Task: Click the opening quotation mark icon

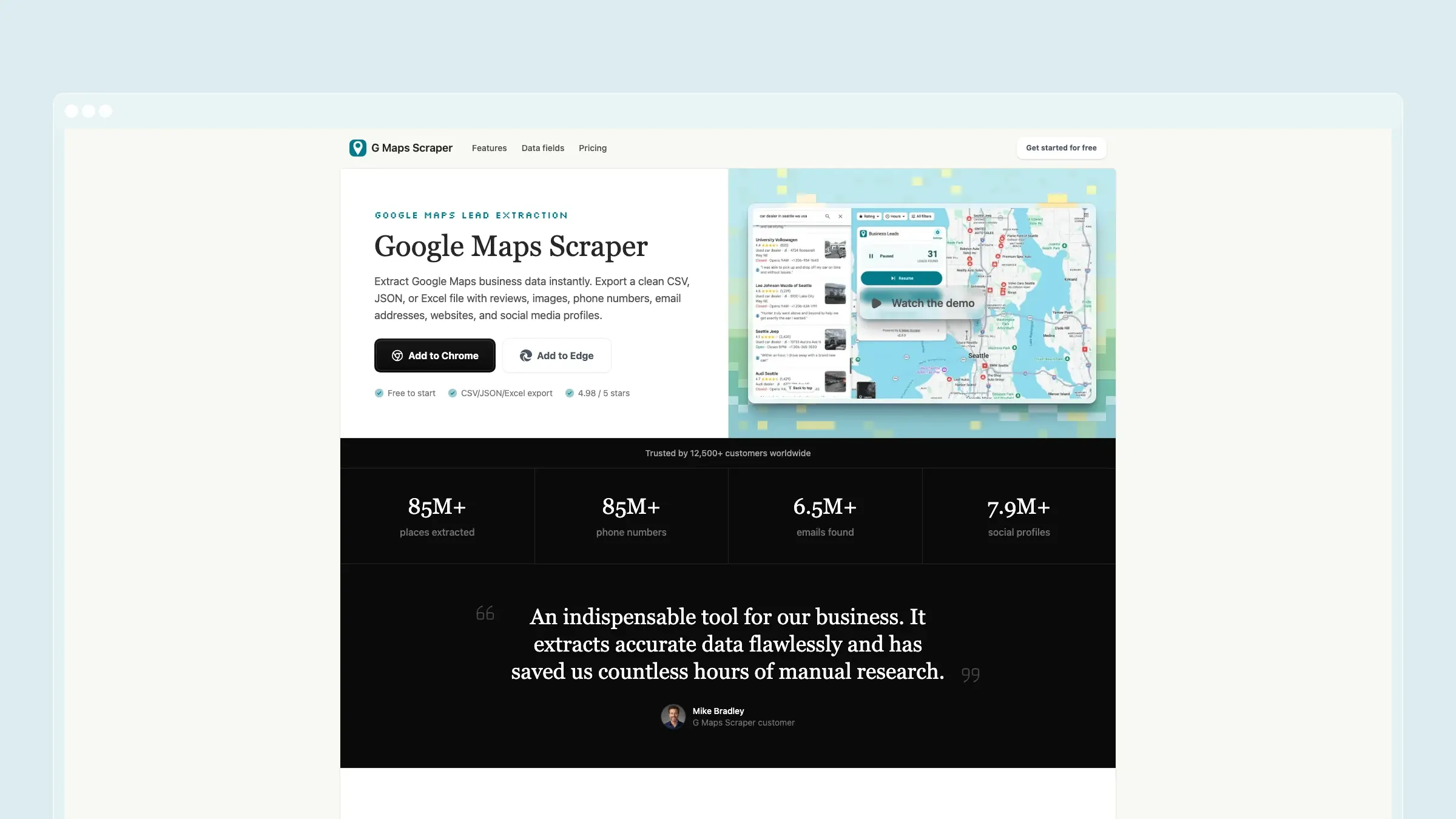Action: [485, 613]
